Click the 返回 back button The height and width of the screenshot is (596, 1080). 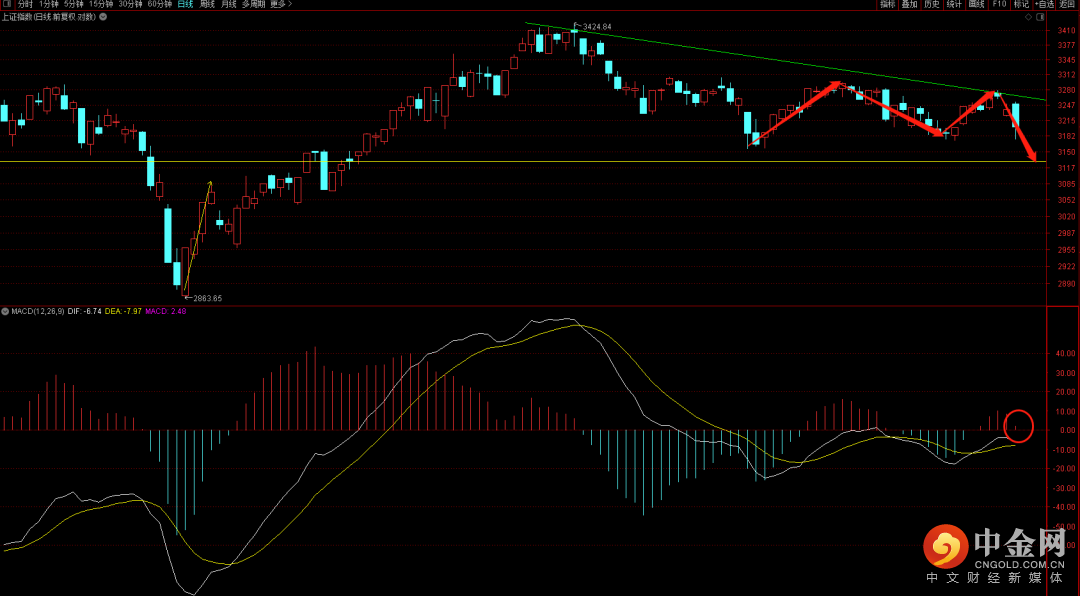coord(1067,4)
